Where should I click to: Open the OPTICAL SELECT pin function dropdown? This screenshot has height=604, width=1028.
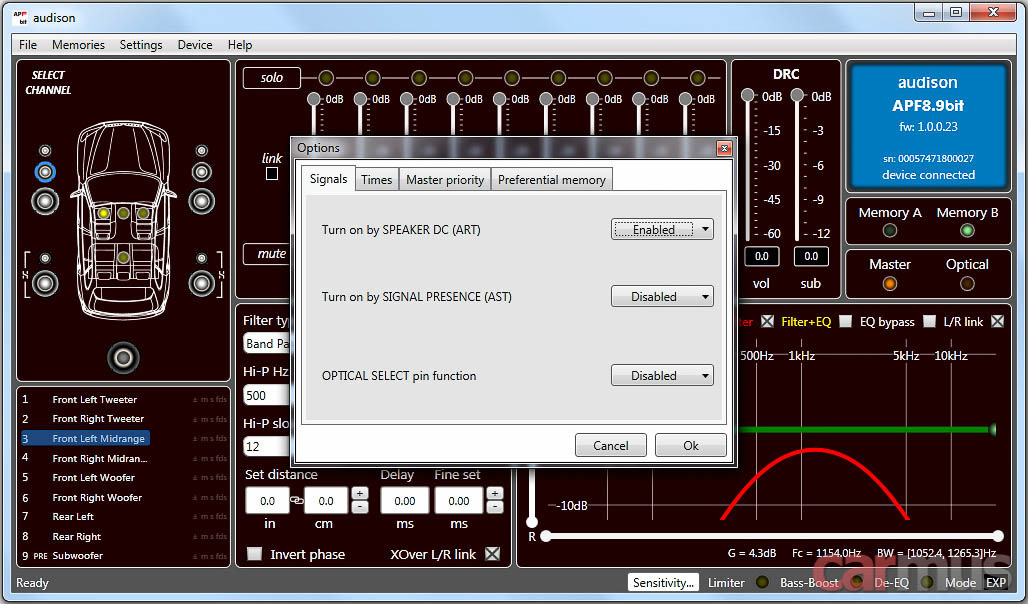pos(662,376)
